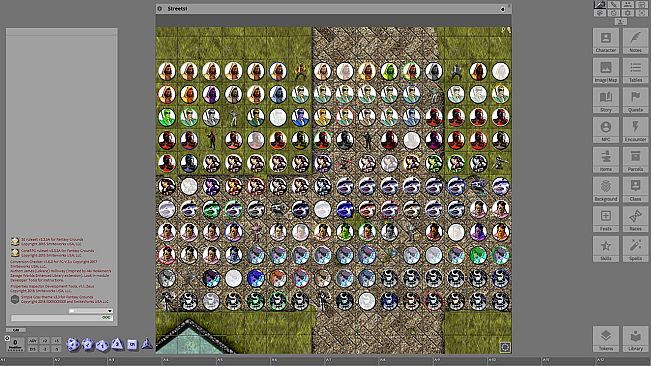Toggle the DIS disadvantage button
Image resolution: width=651 pixels, height=366 pixels.
33,349
